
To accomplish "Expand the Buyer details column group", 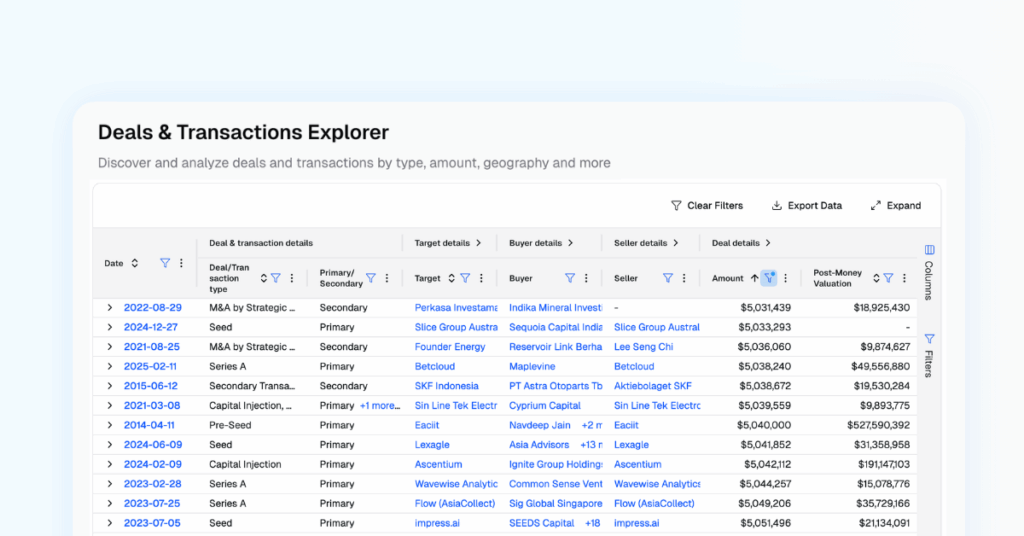I will tap(570, 243).
